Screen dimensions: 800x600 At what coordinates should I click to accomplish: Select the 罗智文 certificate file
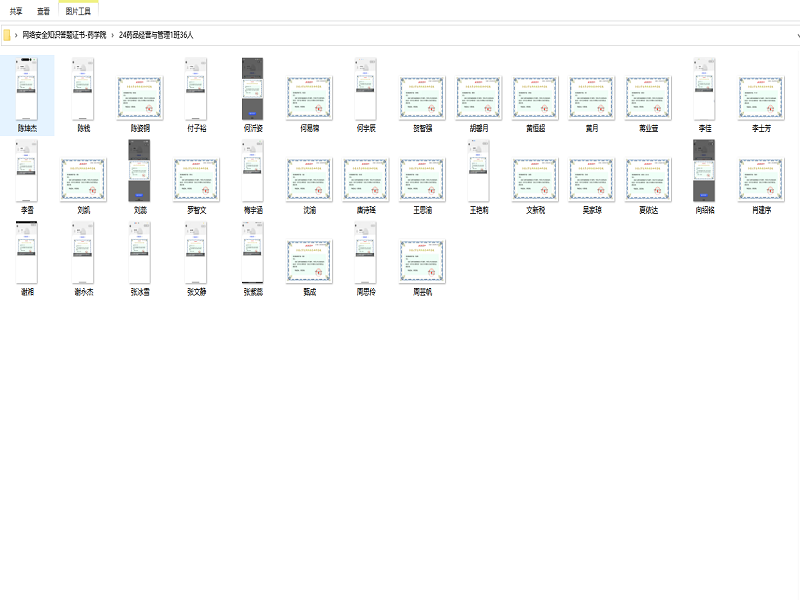tap(197, 179)
